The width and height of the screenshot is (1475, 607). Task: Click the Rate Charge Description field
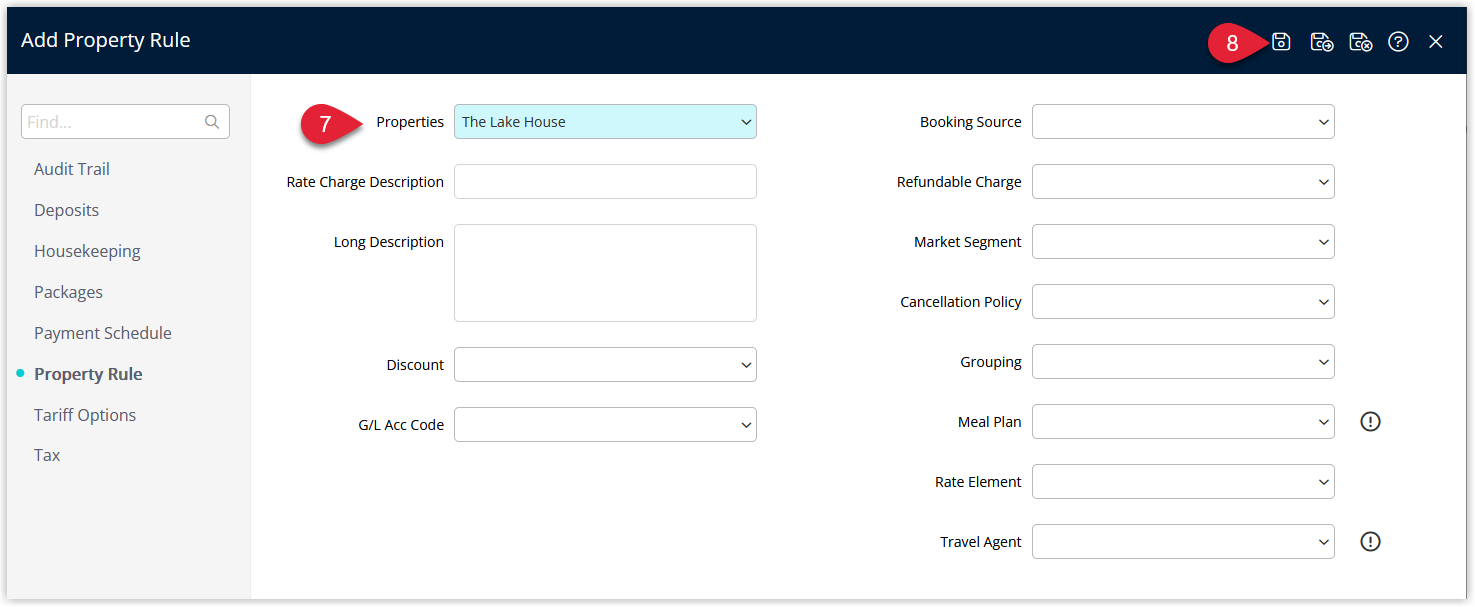(x=605, y=182)
